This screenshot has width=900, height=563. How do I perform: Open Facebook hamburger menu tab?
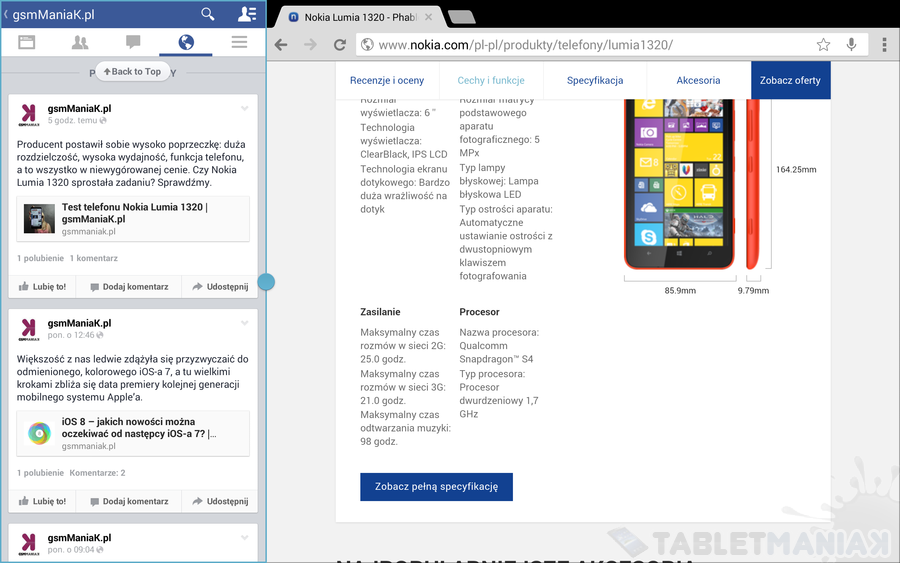pyautogui.click(x=239, y=42)
